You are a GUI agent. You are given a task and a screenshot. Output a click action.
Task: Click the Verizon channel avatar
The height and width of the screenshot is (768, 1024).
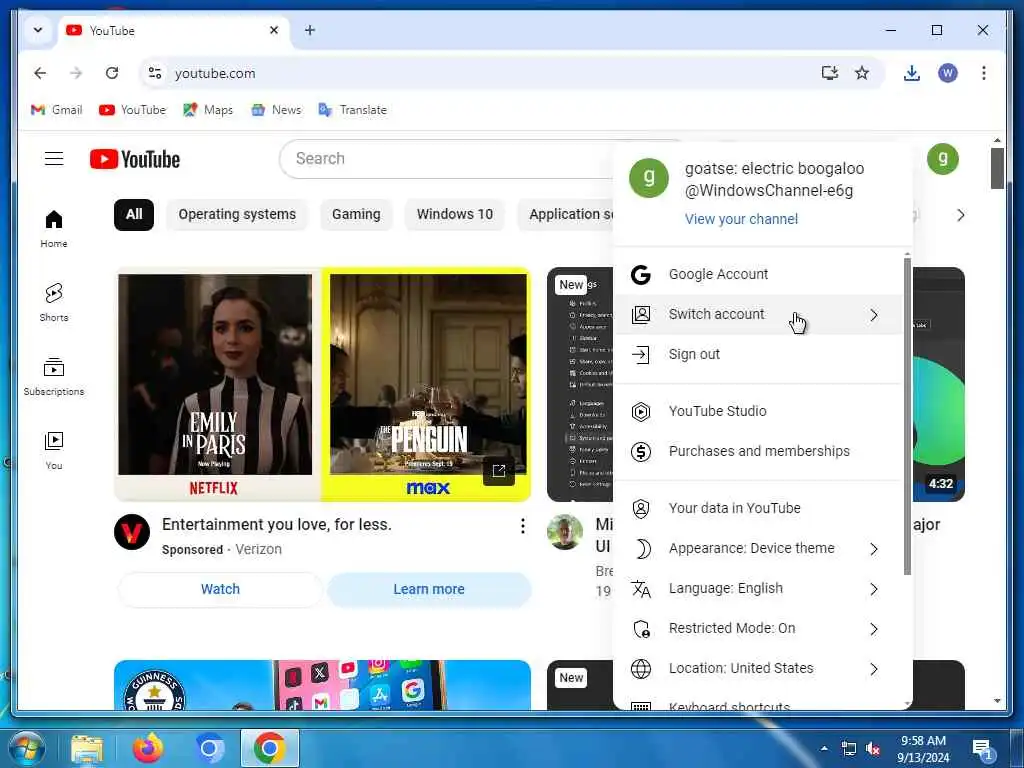tap(132, 532)
